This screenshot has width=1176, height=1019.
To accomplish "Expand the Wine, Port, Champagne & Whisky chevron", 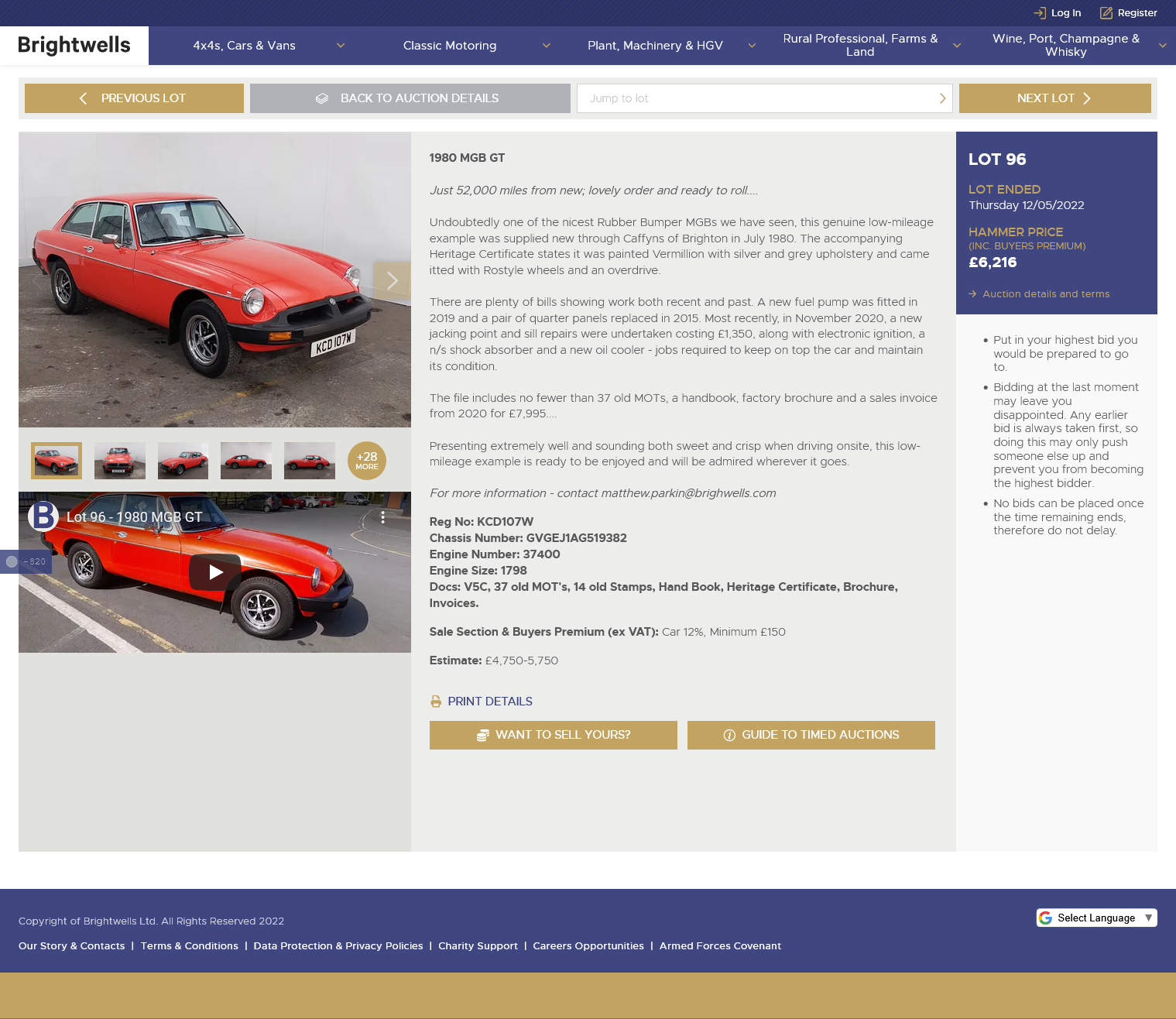I will coord(1162,46).
